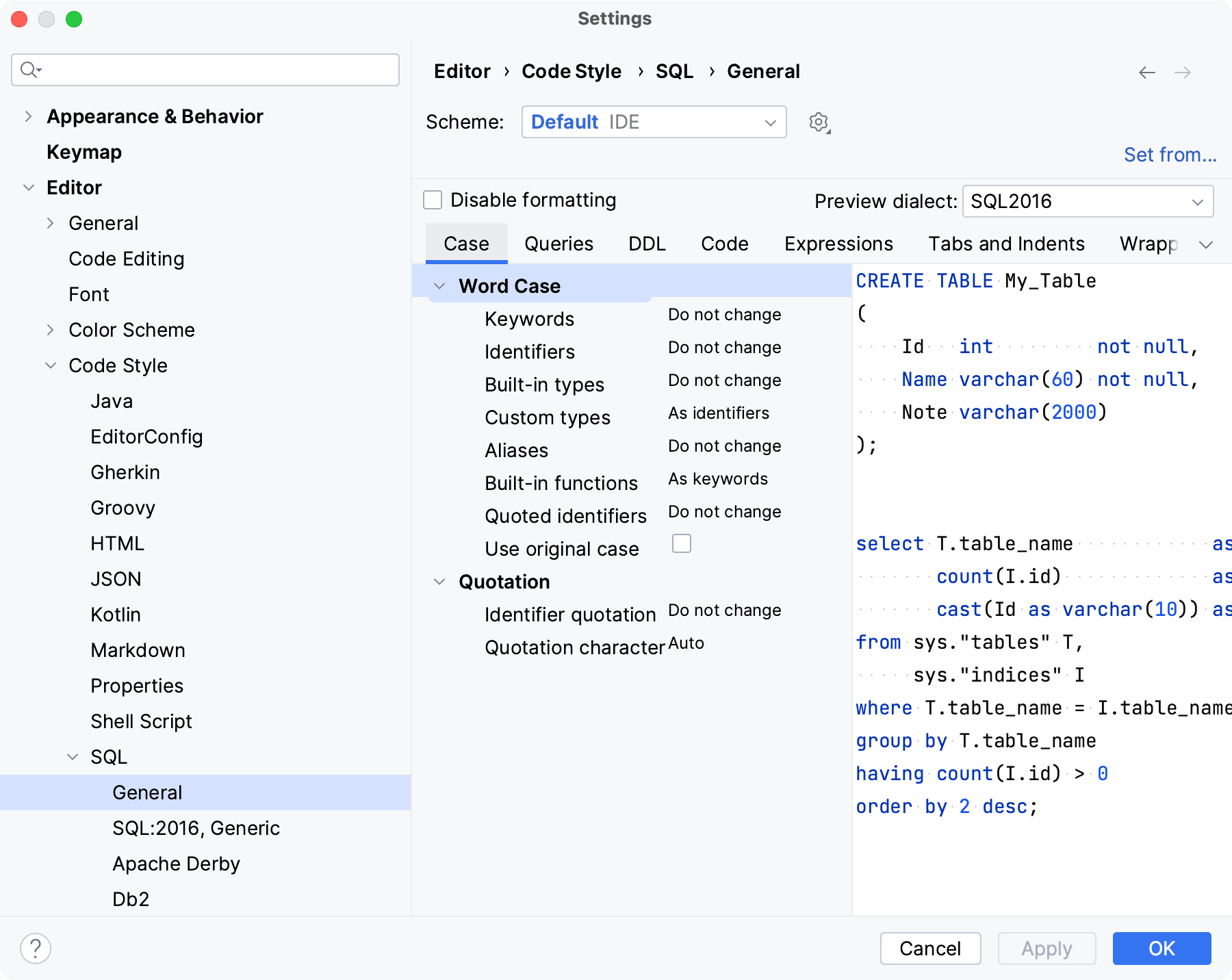Expand the General section under Editor

tap(50, 222)
